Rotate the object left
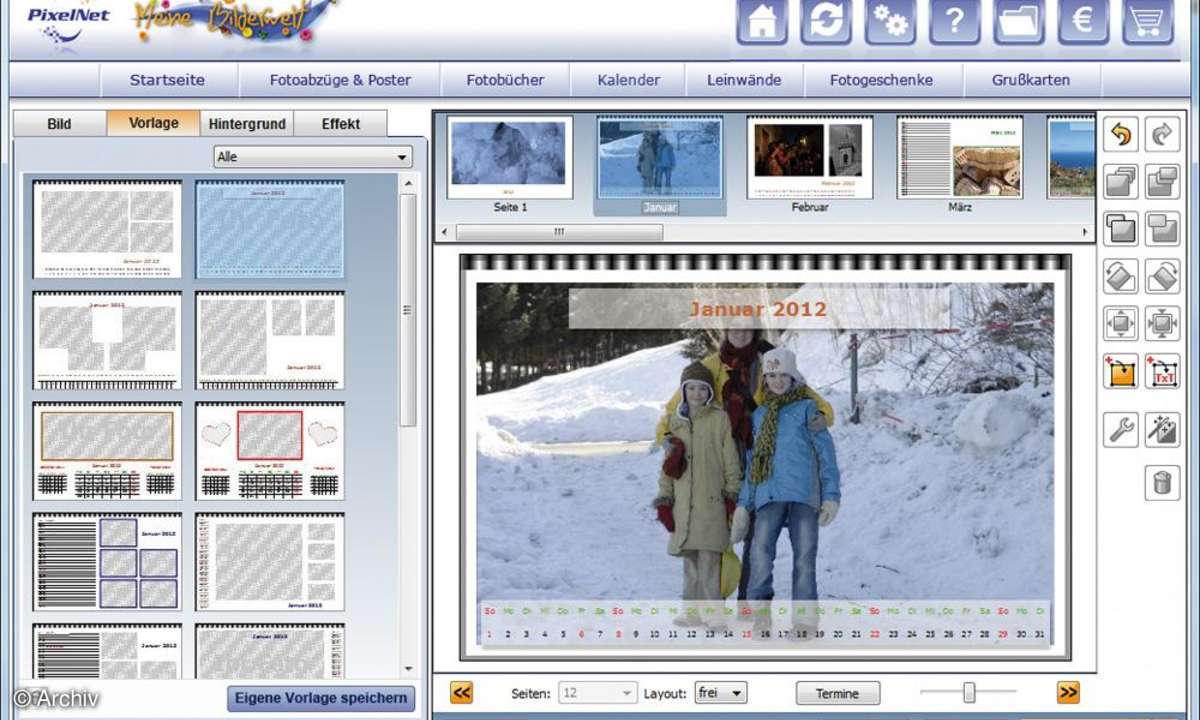 [1121, 276]
